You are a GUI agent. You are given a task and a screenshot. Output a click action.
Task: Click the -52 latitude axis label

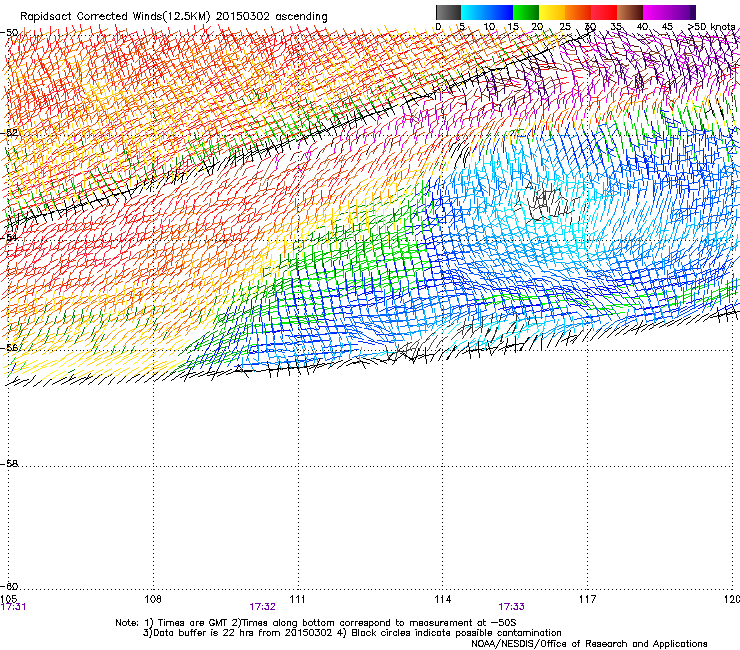pyautogui.click(x=9, y=133)
